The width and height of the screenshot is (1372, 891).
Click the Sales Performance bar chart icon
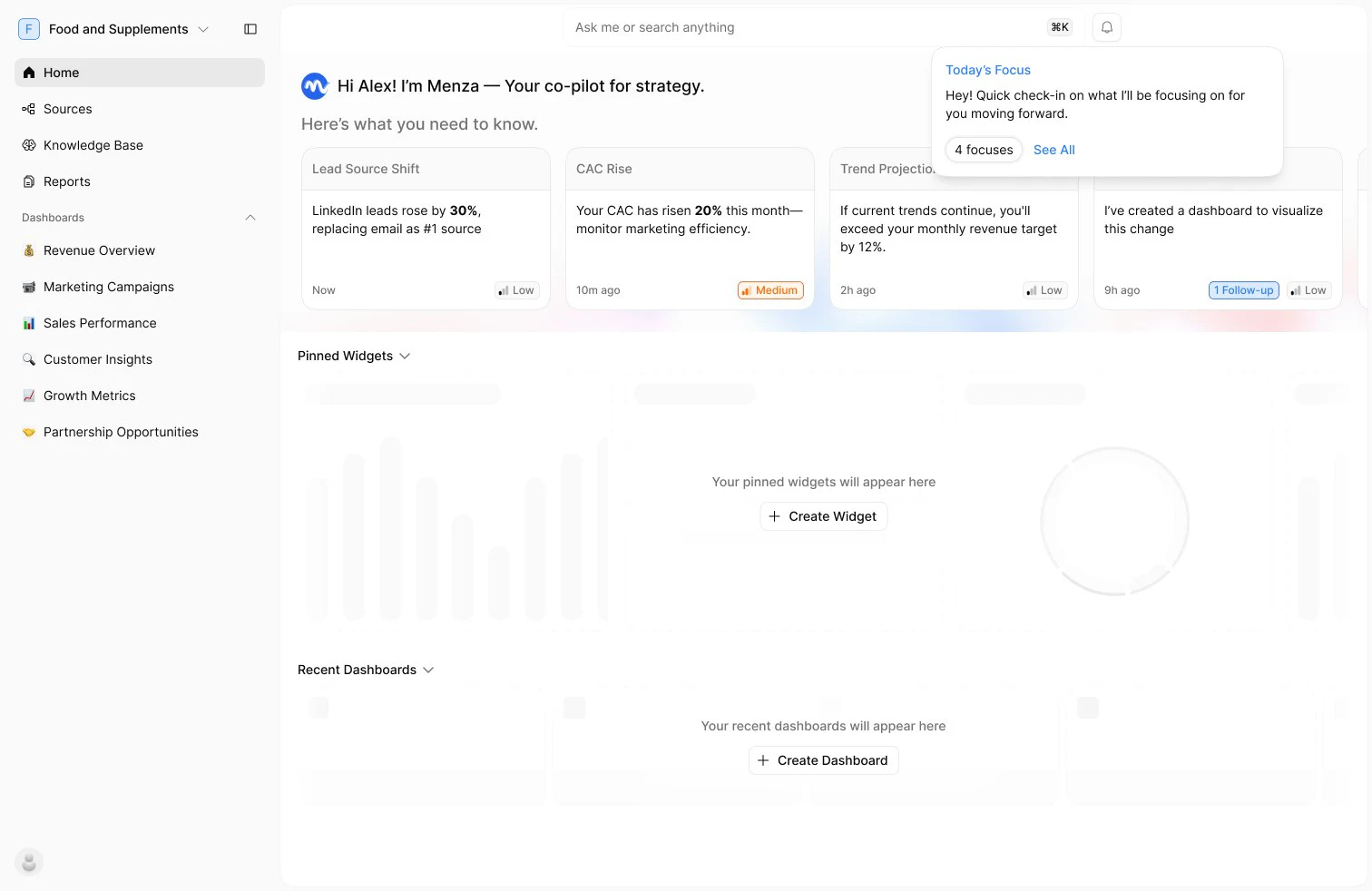(29, 323)
